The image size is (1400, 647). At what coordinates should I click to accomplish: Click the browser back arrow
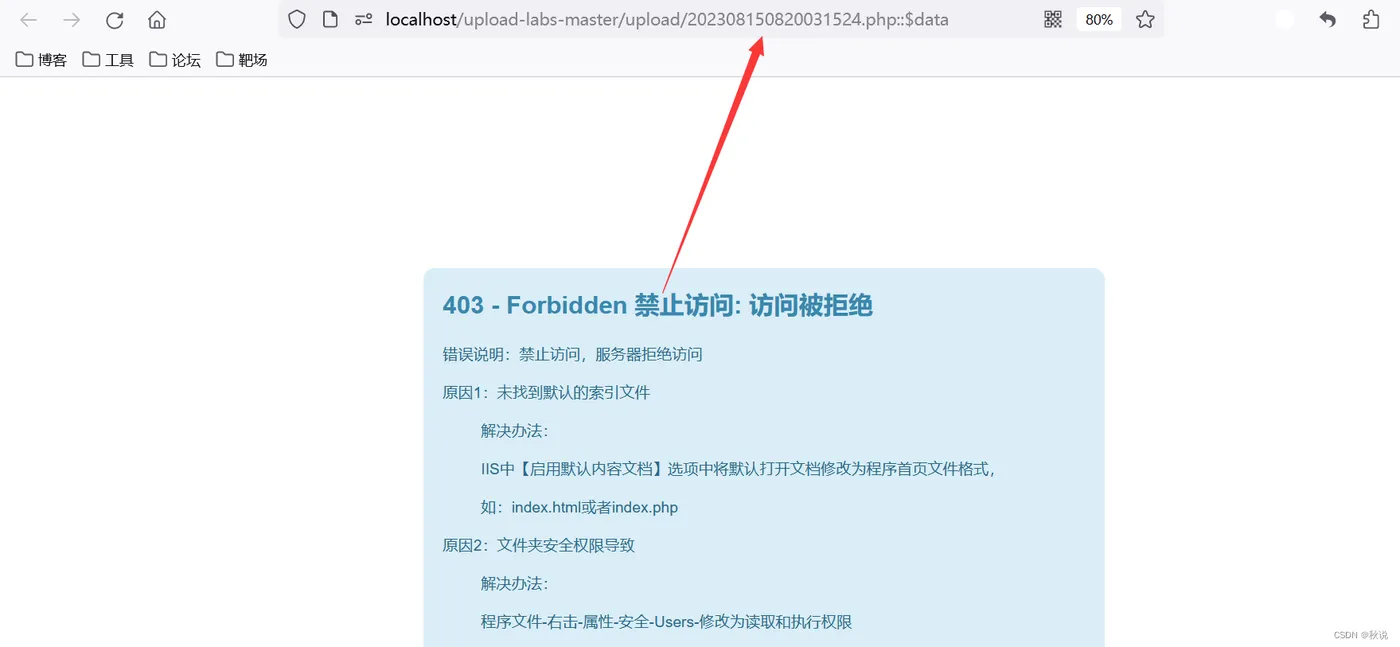point(29,20)
